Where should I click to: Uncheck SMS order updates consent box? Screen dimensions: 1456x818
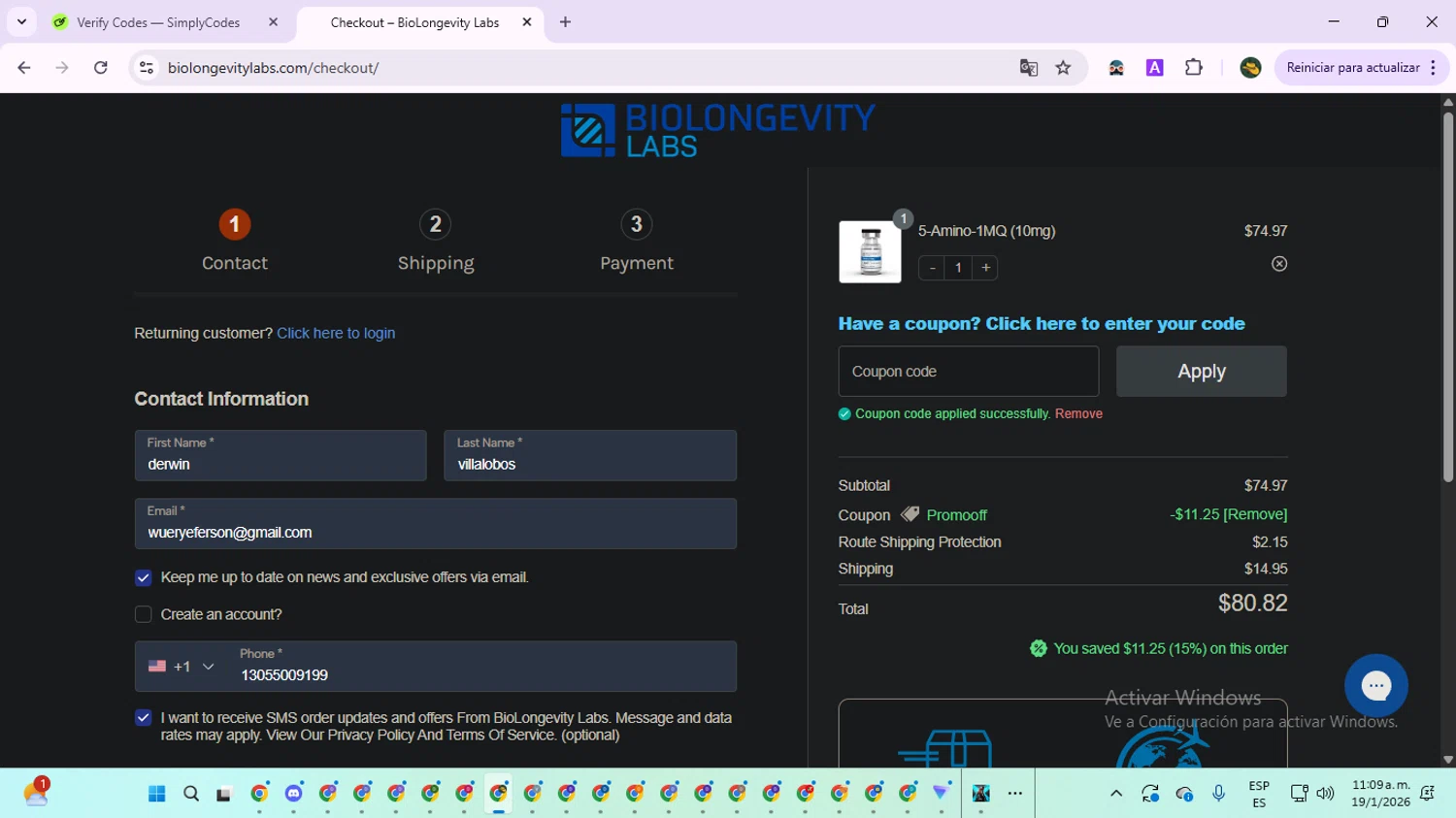143,718
